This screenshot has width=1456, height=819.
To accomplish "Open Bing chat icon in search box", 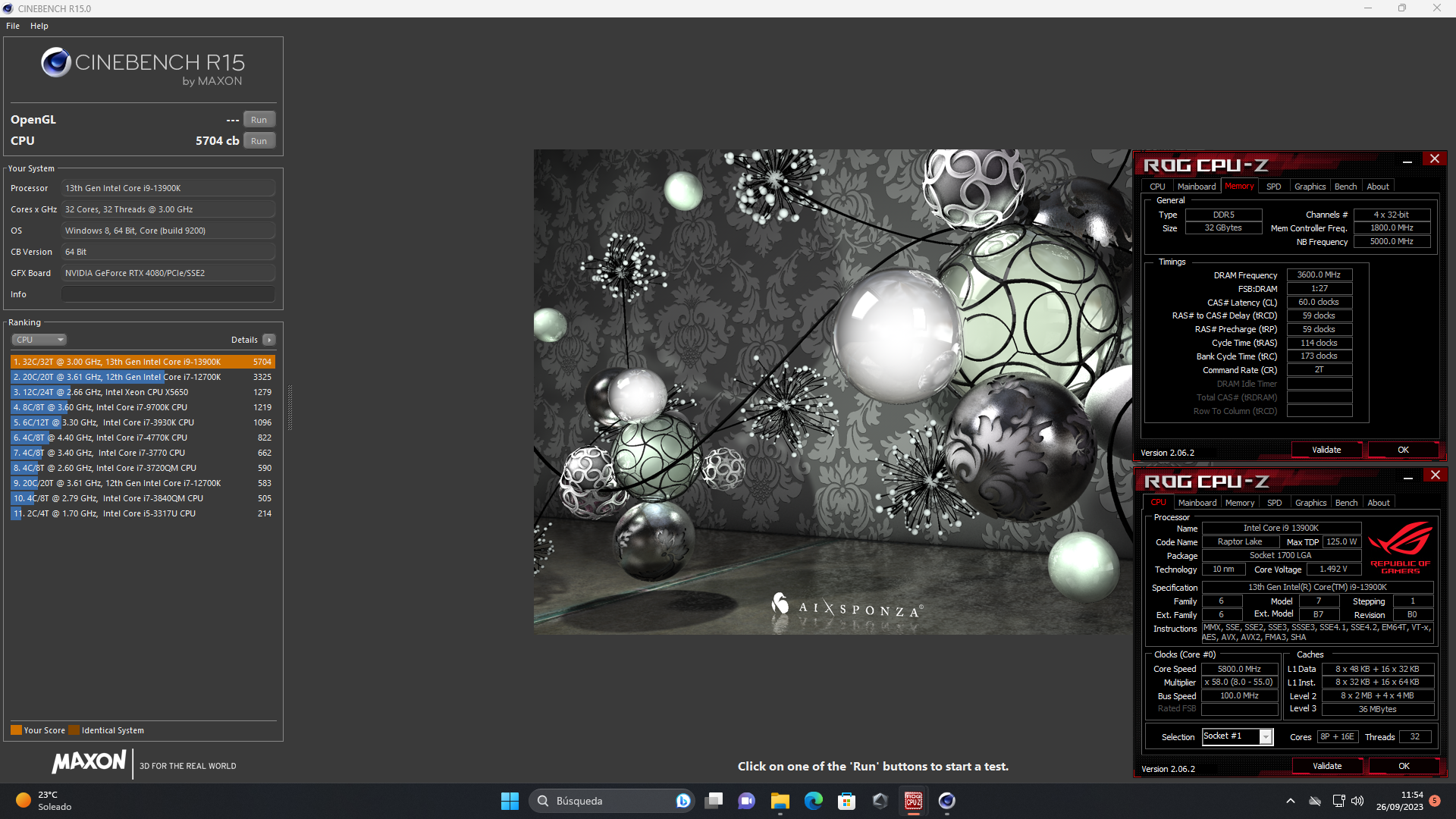I will (682, 801).
